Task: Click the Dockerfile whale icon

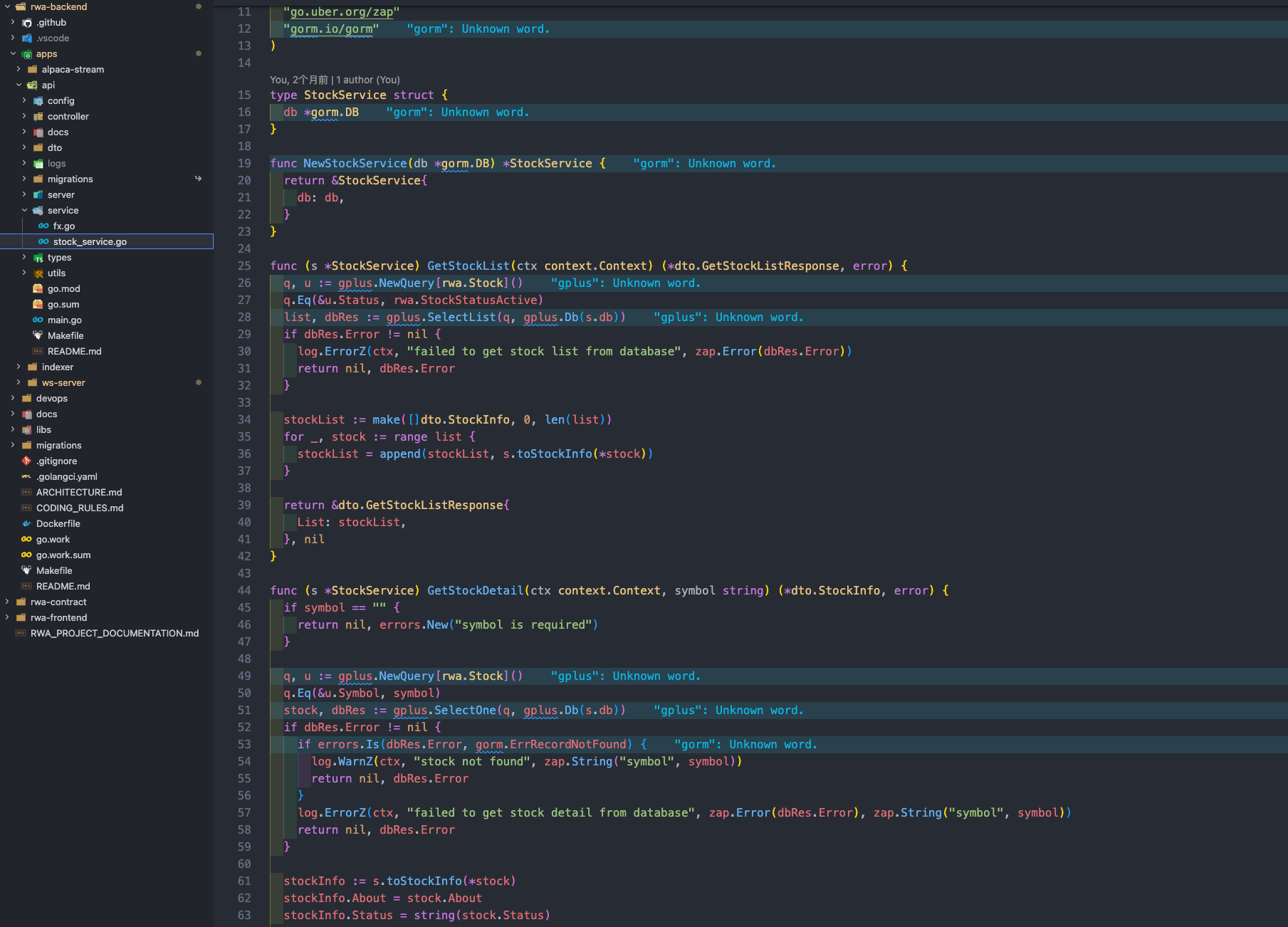Action: click(x=26, y=523)
